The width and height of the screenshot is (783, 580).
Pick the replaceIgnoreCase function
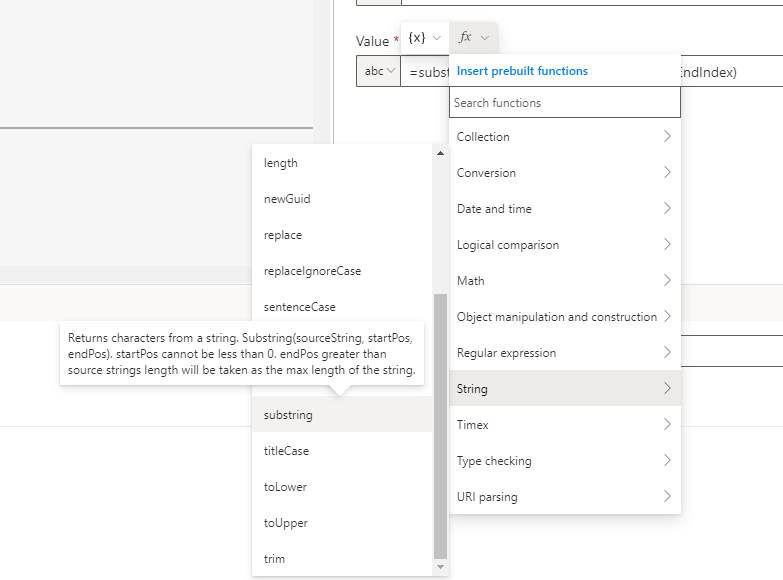point(312,271)
